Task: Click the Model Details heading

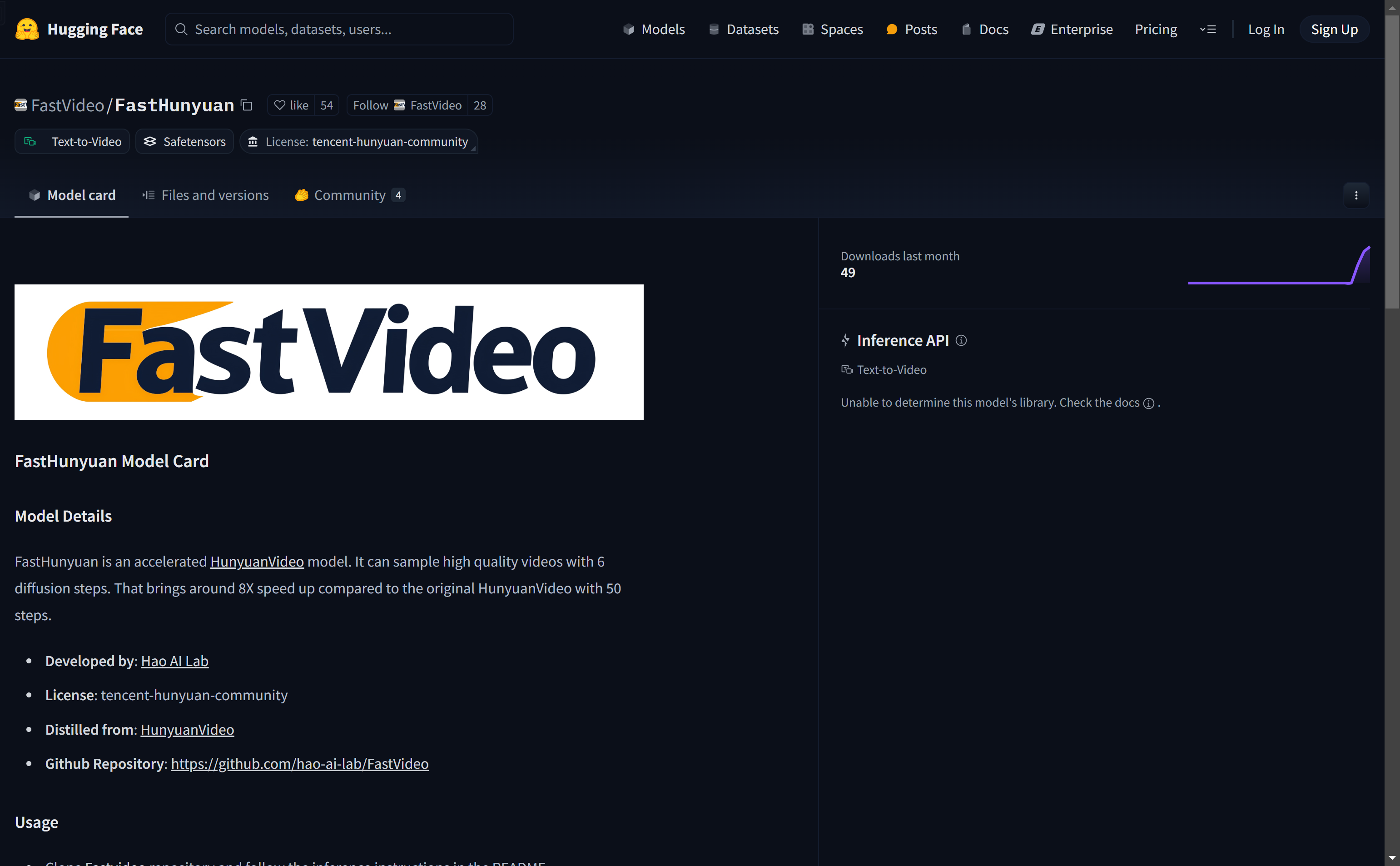Action: click(63, 516)
